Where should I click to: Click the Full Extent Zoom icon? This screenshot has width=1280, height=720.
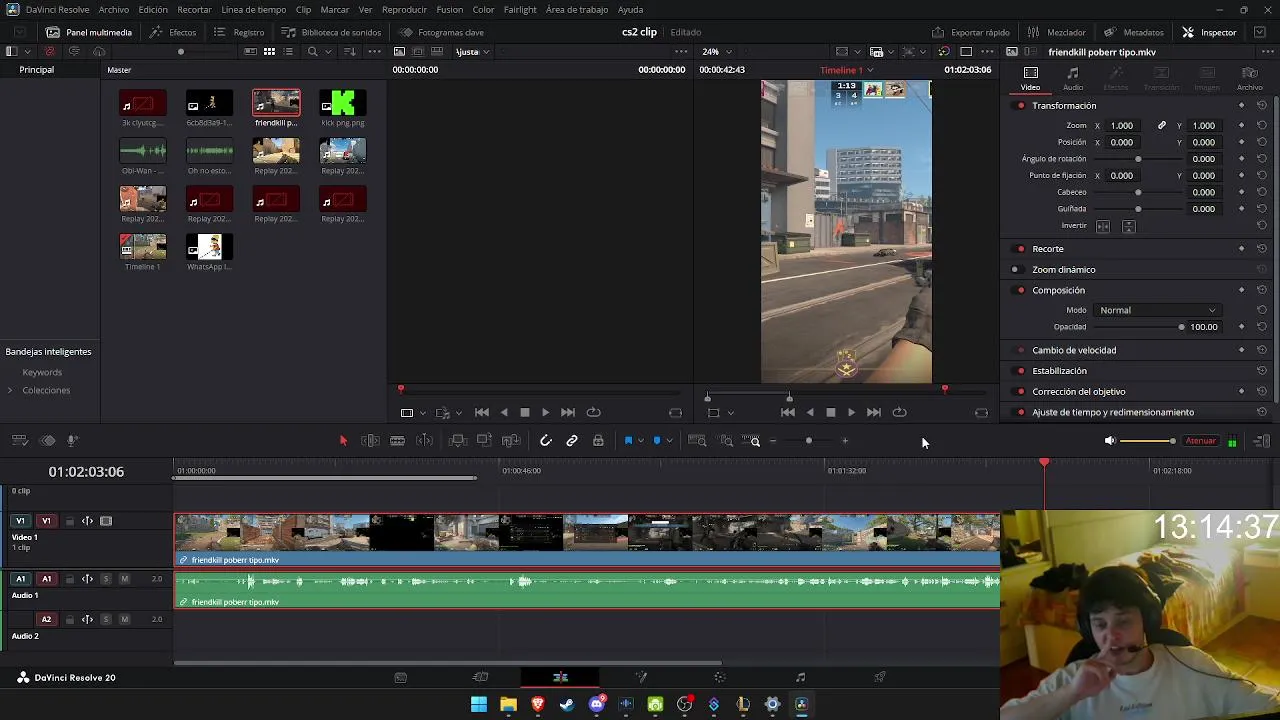click(x=698, y=441)
